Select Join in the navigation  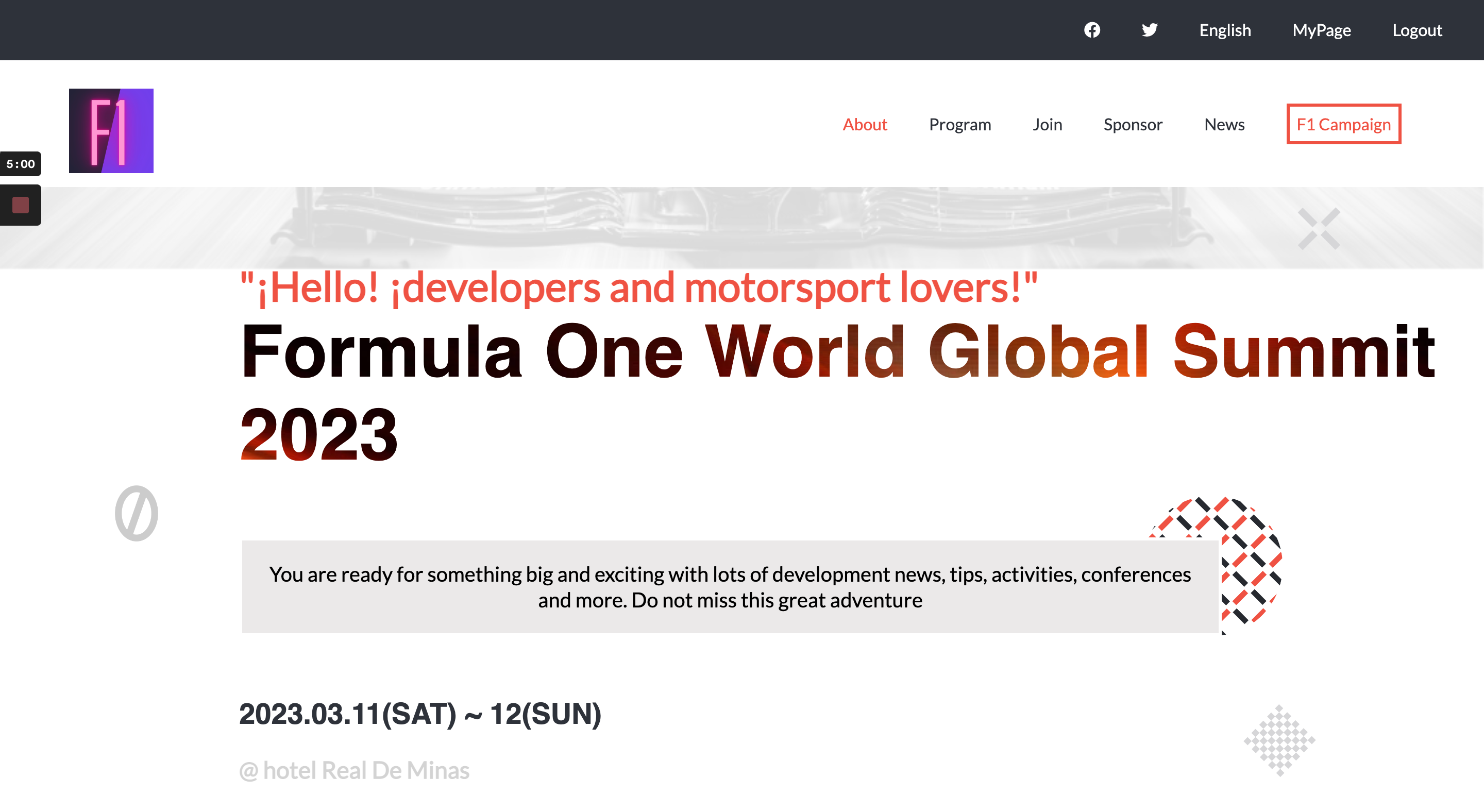coord(1047,124)
